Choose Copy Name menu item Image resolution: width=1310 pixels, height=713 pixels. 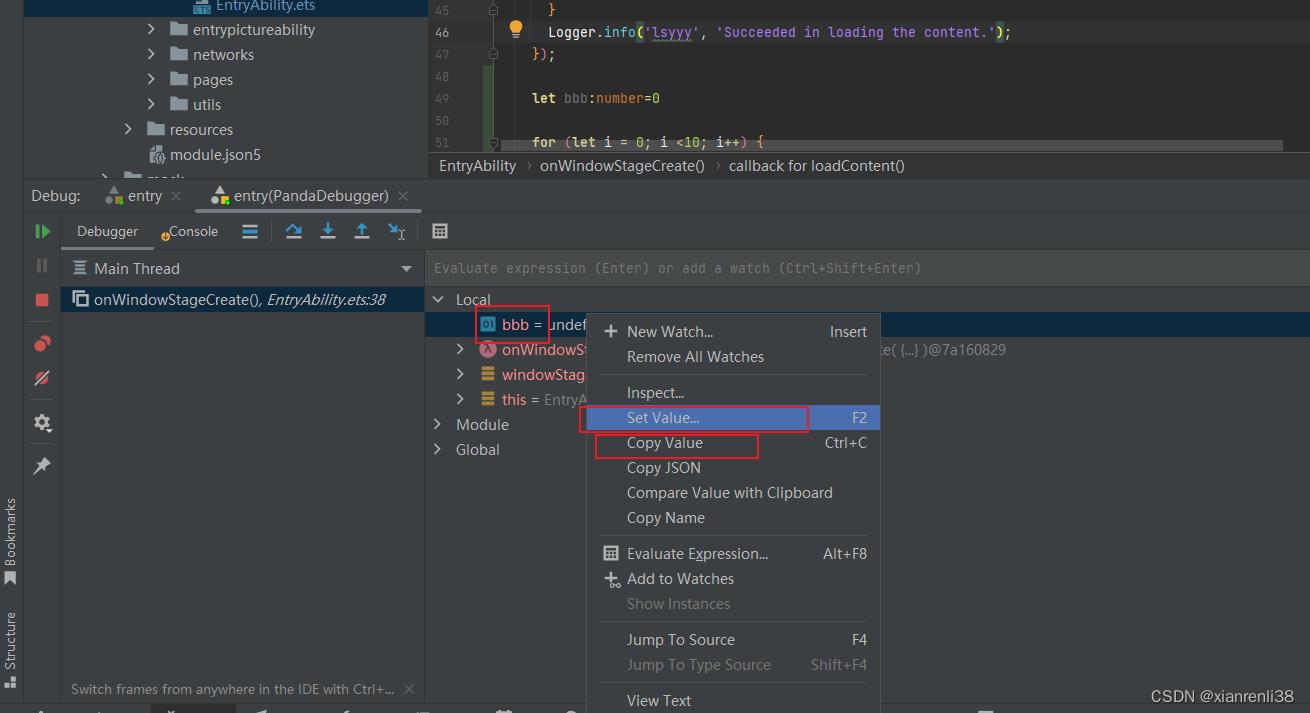pos(733,518)
